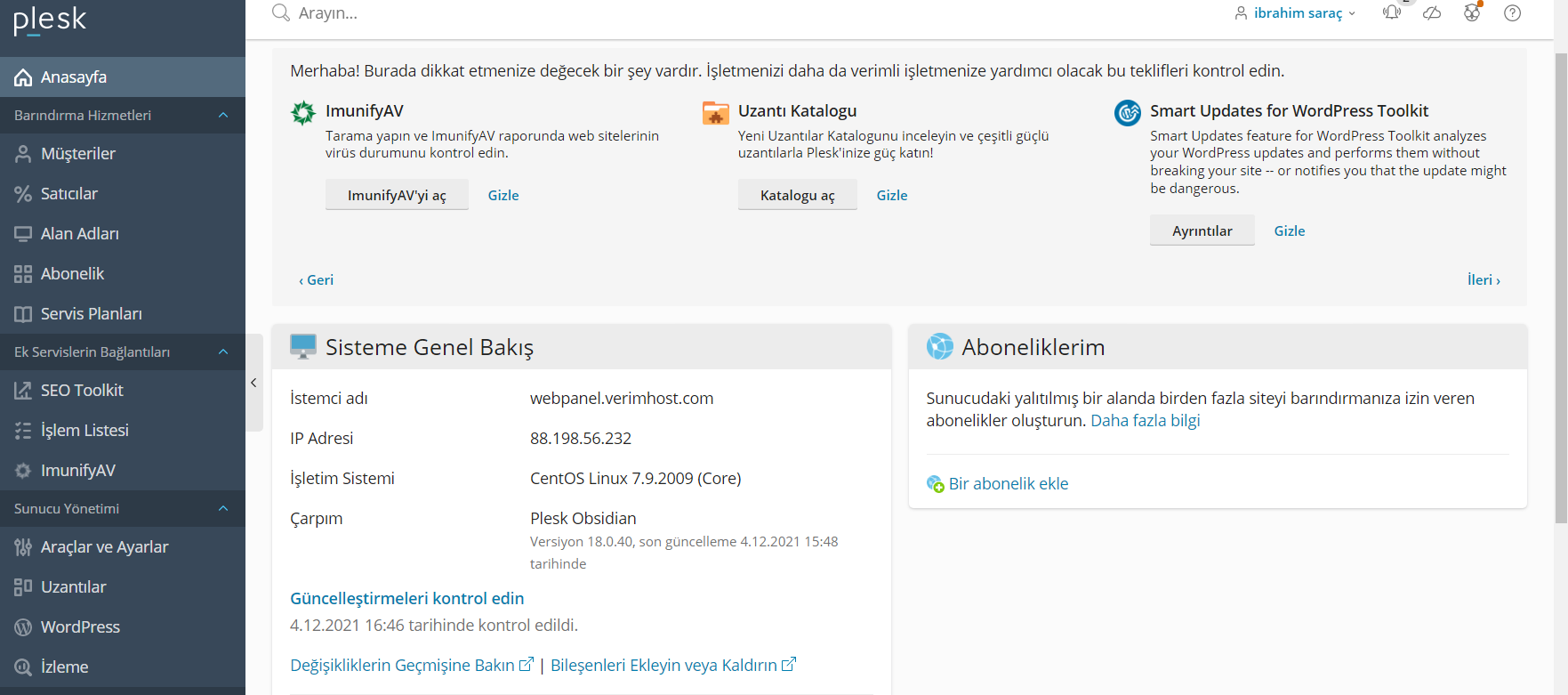The width and height of the screenshot is (1568, 695).
Task: Open the notifications bell icon
Action: [1392, 12]
